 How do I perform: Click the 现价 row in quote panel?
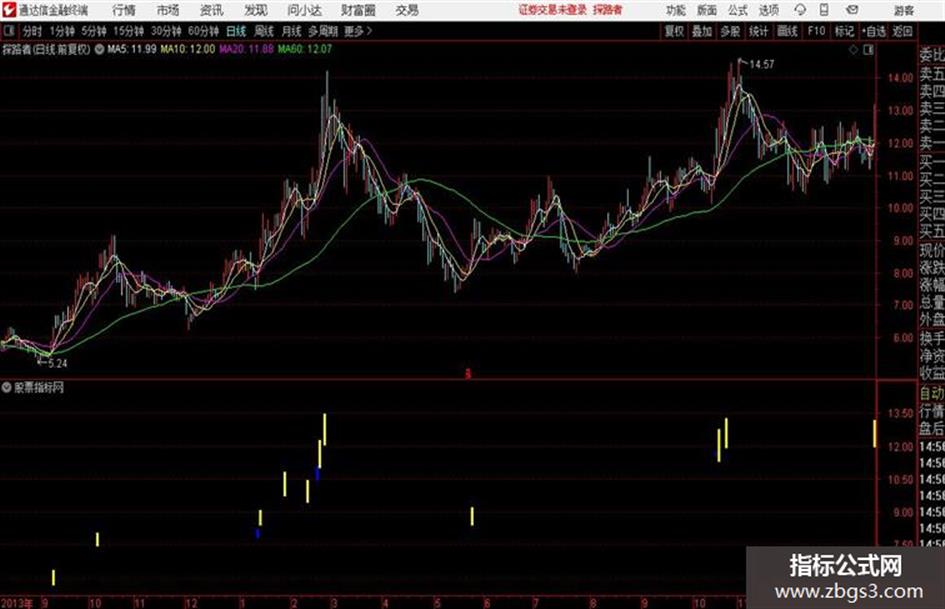[932, 250]
